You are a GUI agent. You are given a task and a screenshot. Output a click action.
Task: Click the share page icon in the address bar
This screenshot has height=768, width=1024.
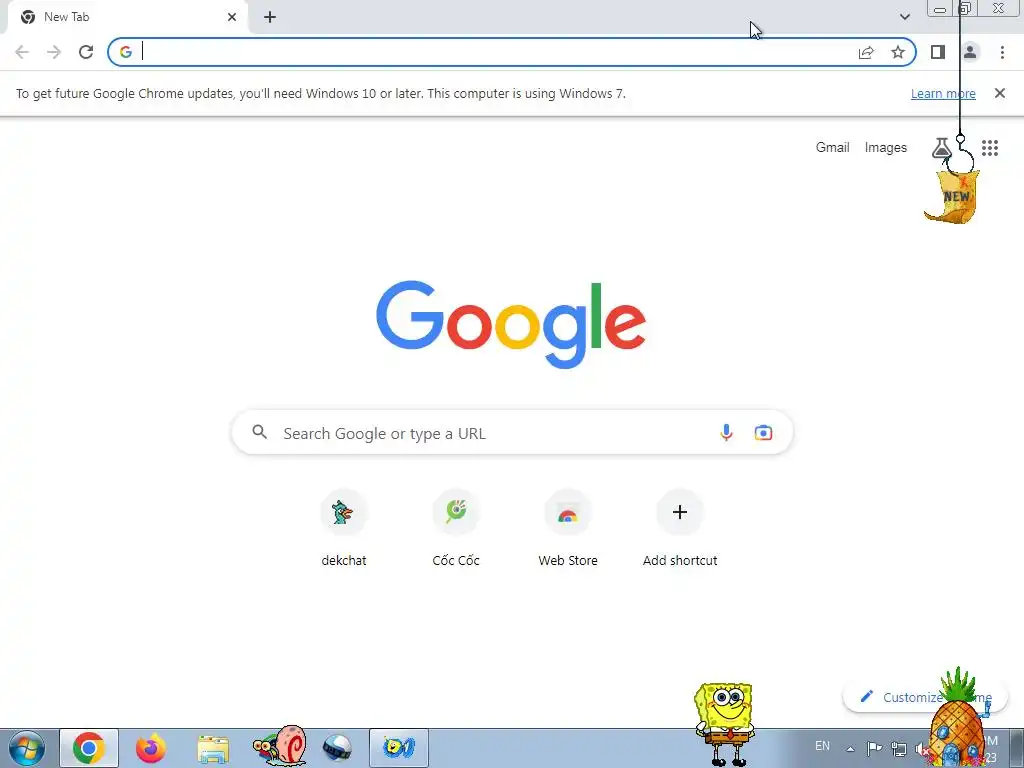click(x=866, y=52)
